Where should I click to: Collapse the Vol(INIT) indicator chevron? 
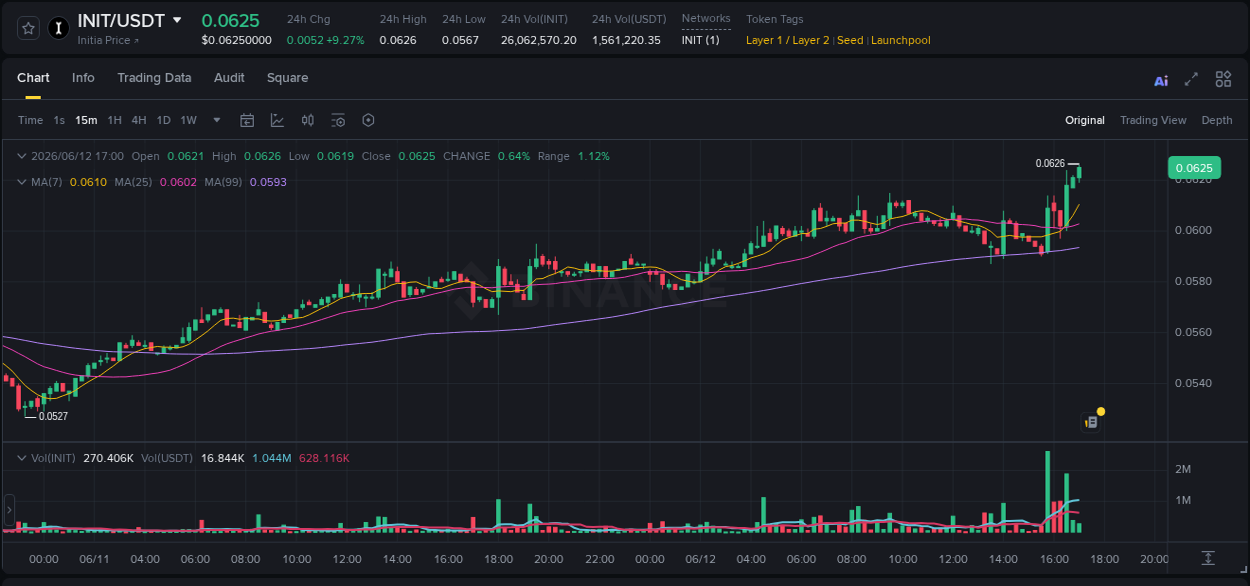tap(22, 458)
